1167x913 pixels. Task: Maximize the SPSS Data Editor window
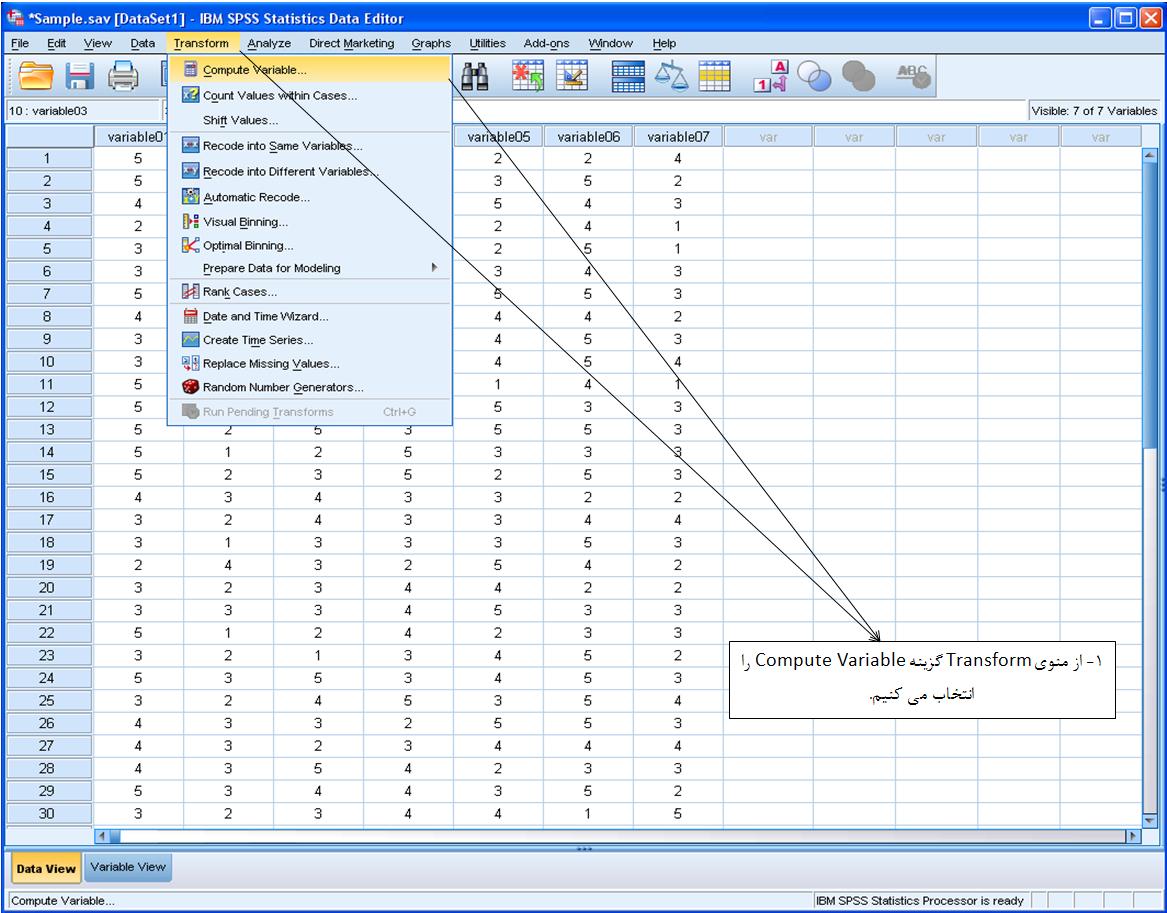tap(1125, 18)
